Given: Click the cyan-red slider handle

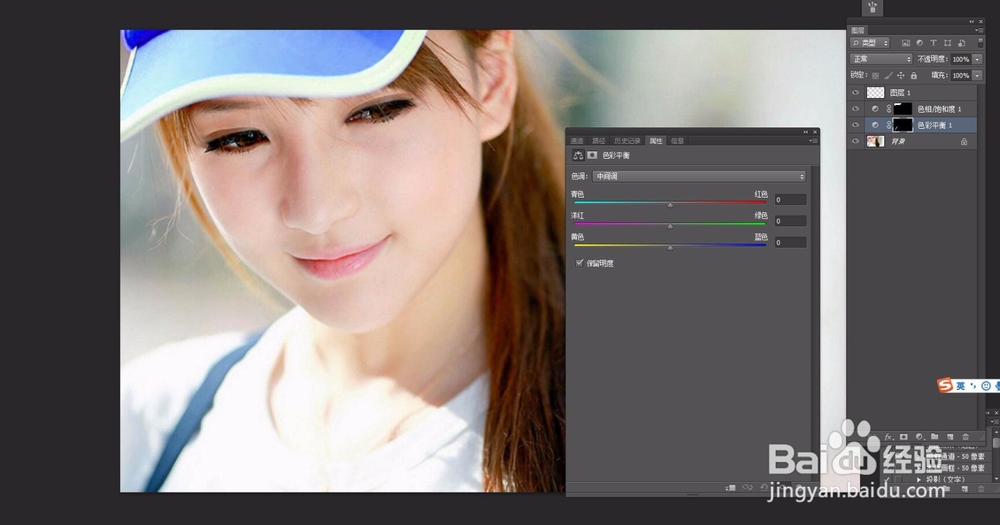Looking at the screenshot, I should pyautogui.click(x=670, y=205).
